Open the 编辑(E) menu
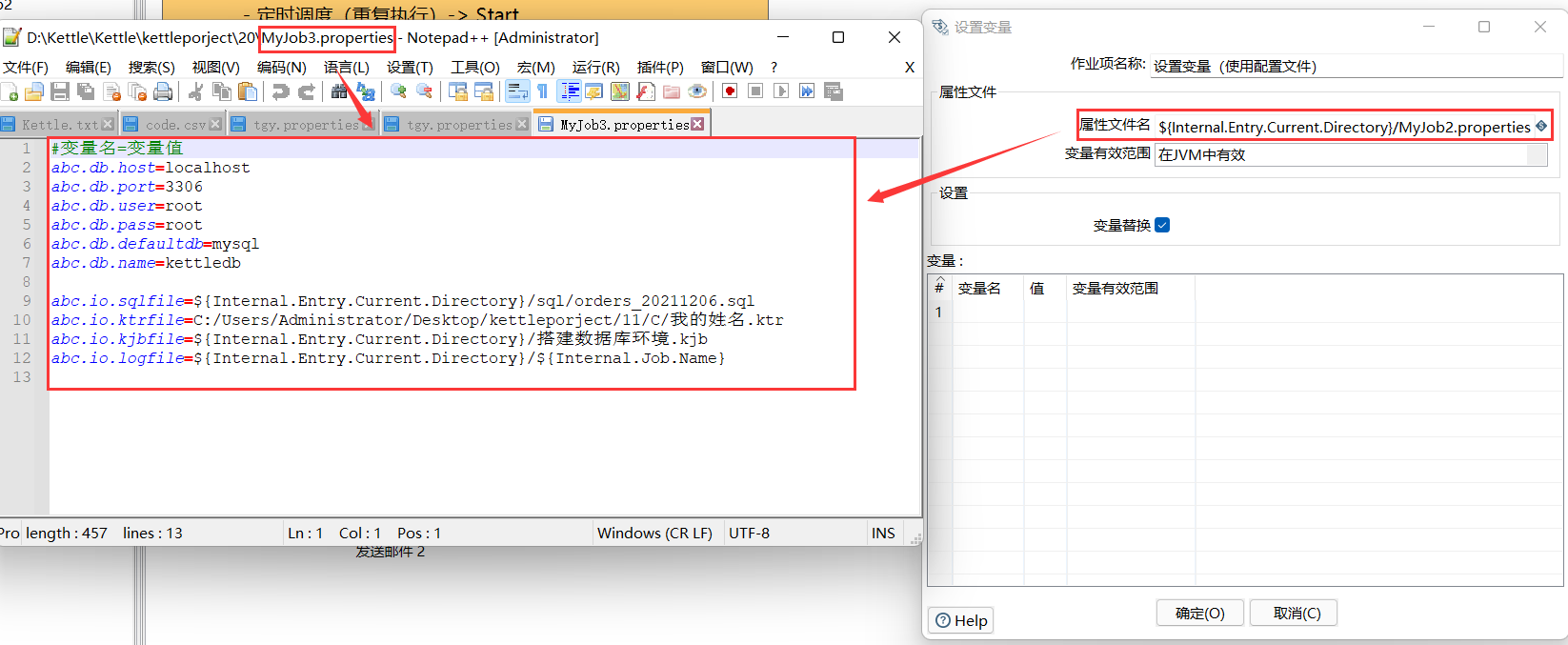Screen dimensions: 1568x645 [x=89, y=68]
